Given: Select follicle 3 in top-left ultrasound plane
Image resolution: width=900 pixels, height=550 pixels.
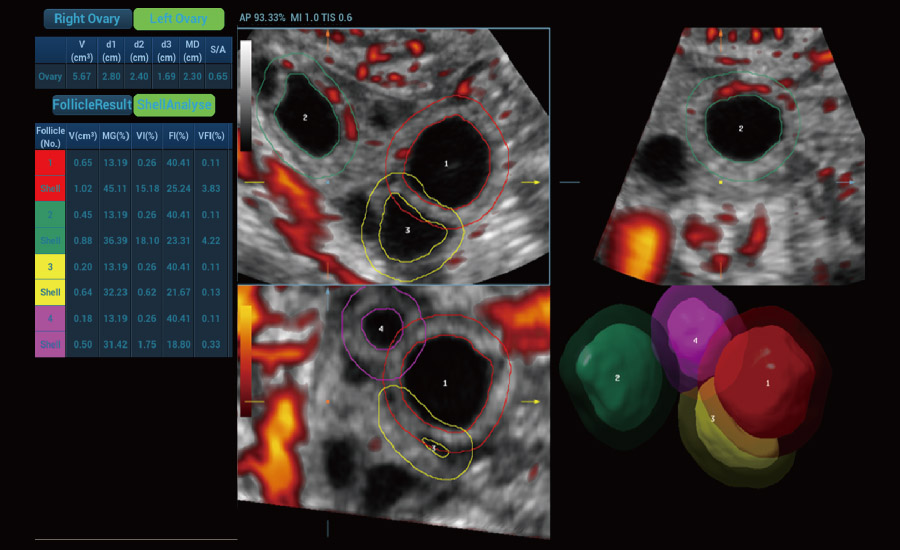Looking at the screenshot, I should tap(408, 230).
